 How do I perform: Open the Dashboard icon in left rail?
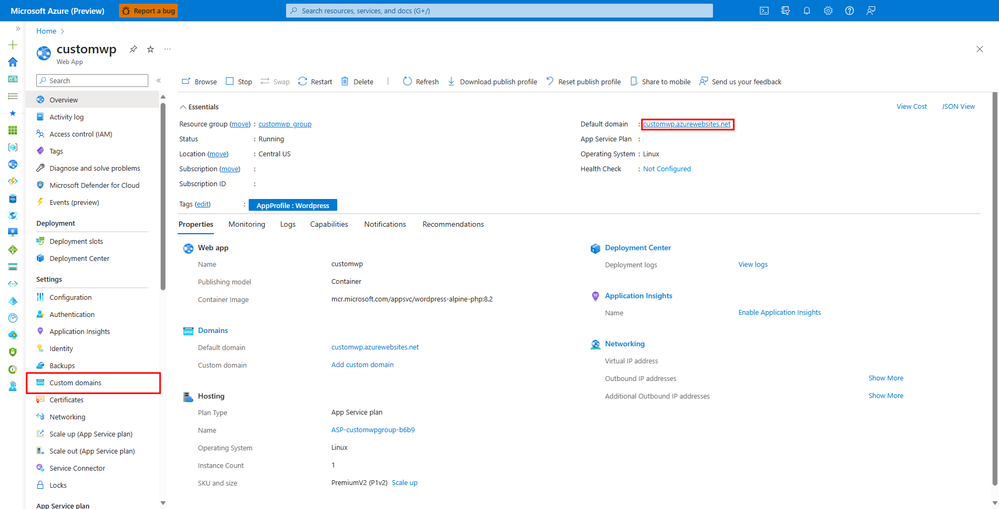pos(12,79)
